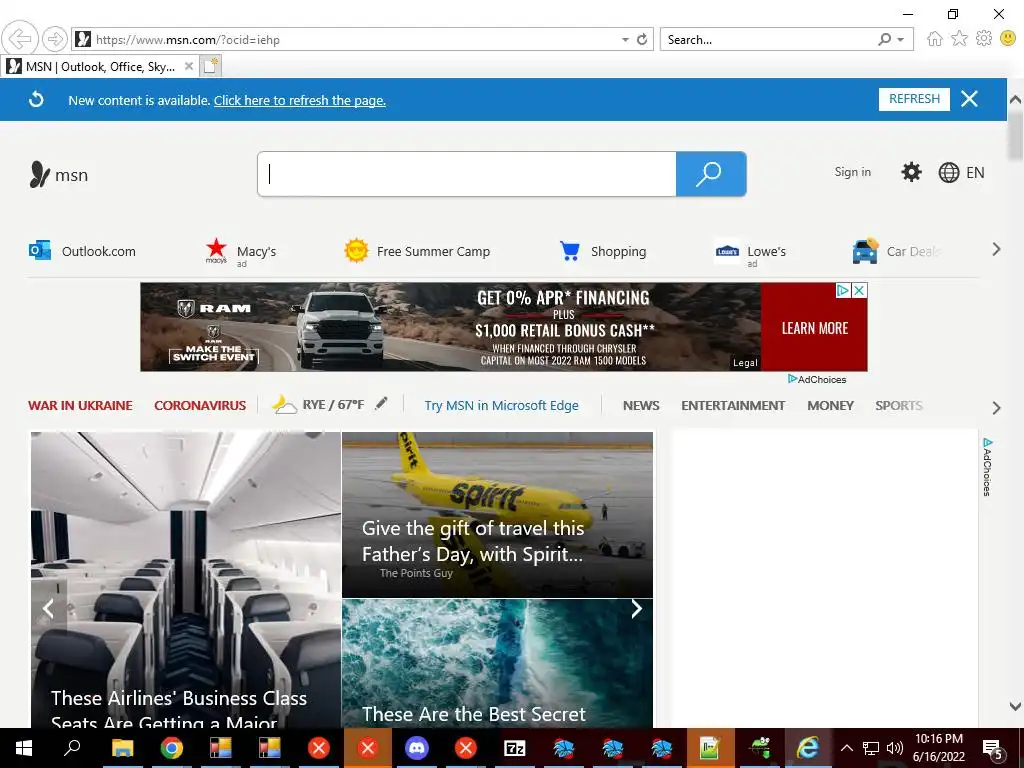The width and height of the screenshot is (1024, 768).
Task: Show more news categories with right chevron
Action: tap(996, 408)
